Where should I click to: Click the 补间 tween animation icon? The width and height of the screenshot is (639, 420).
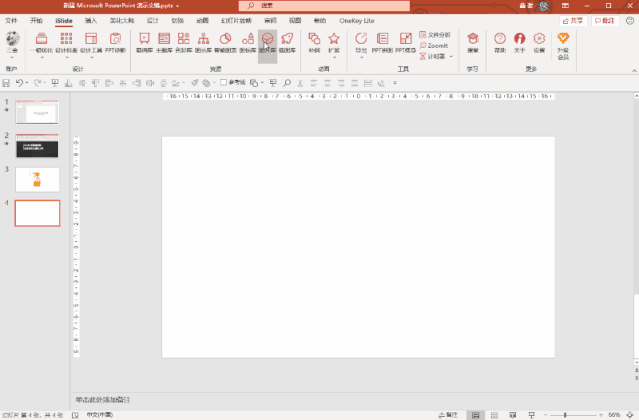[314, 39]
